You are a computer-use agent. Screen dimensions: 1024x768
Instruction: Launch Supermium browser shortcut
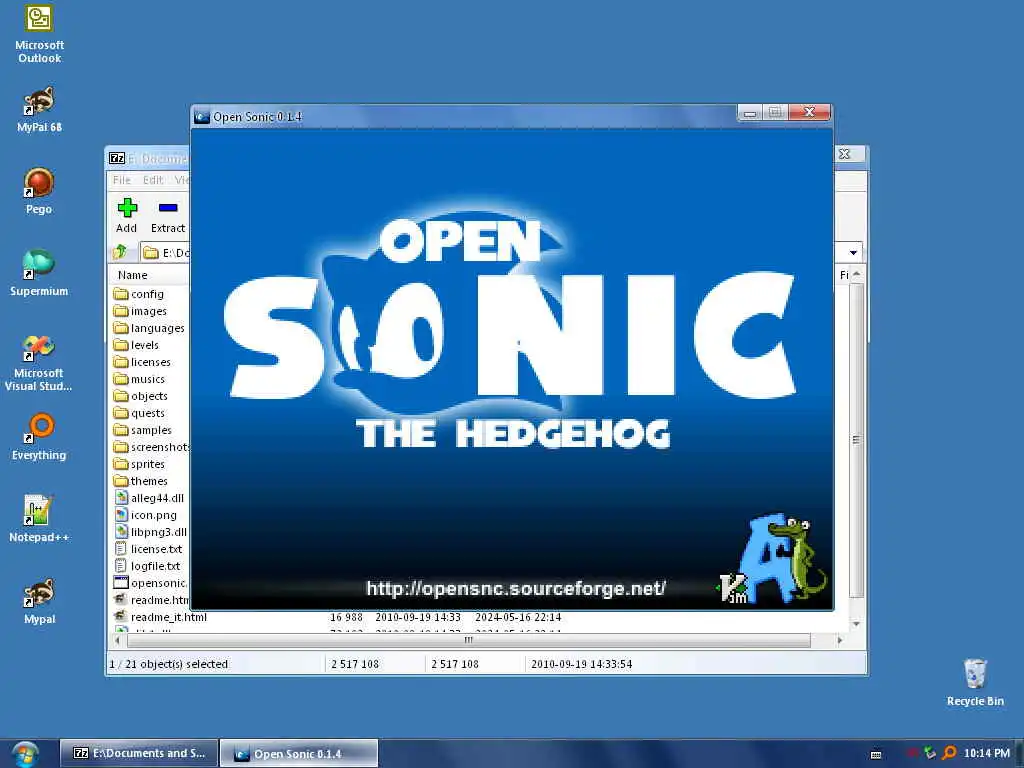point(39,273)
